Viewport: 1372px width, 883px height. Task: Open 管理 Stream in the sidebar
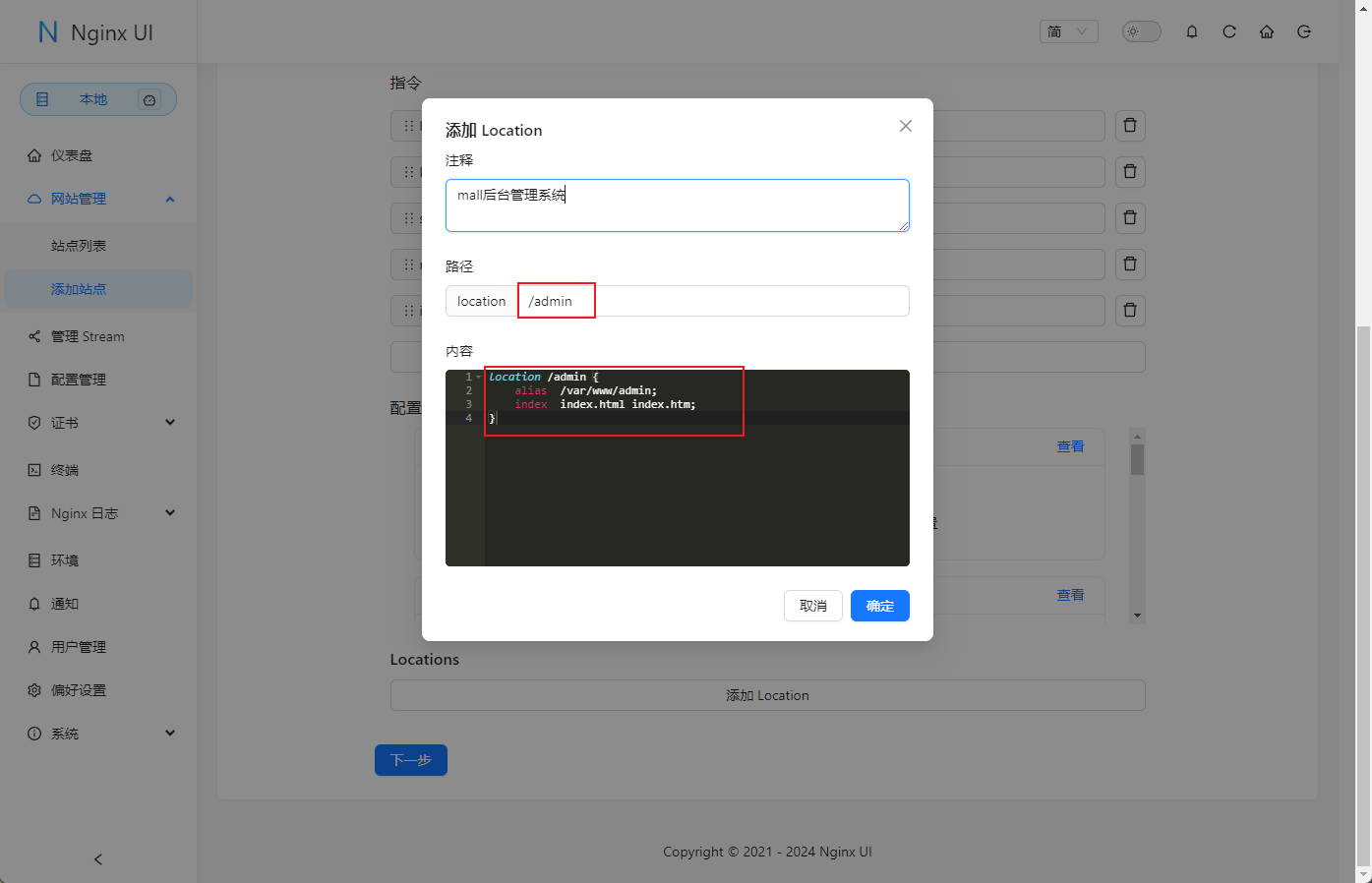88,336
